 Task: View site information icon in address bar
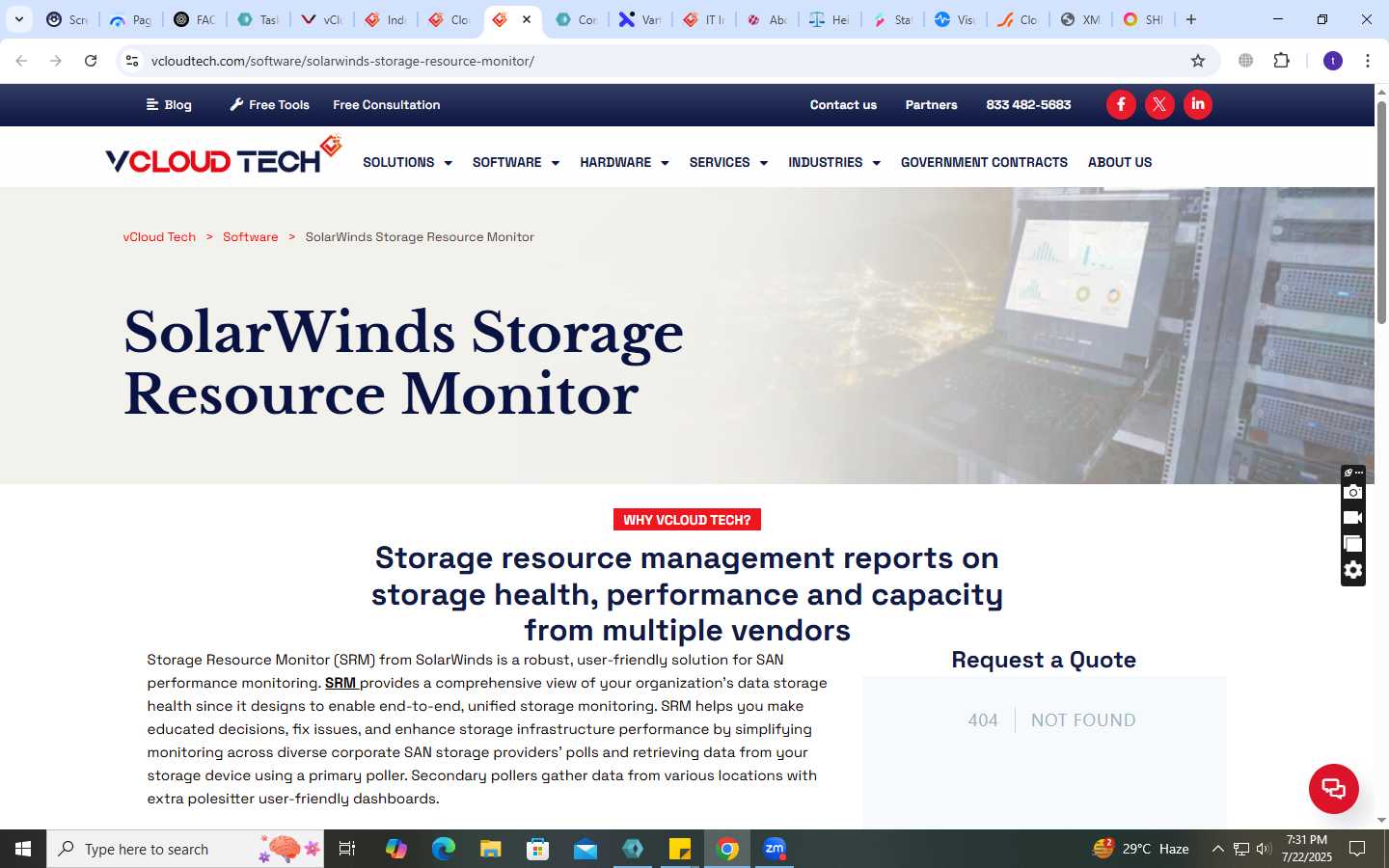point(132,61)
